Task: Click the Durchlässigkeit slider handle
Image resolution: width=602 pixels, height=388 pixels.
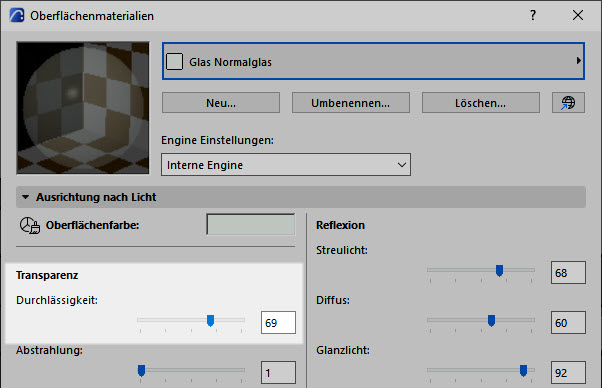Action: click(x=210, y=320)
